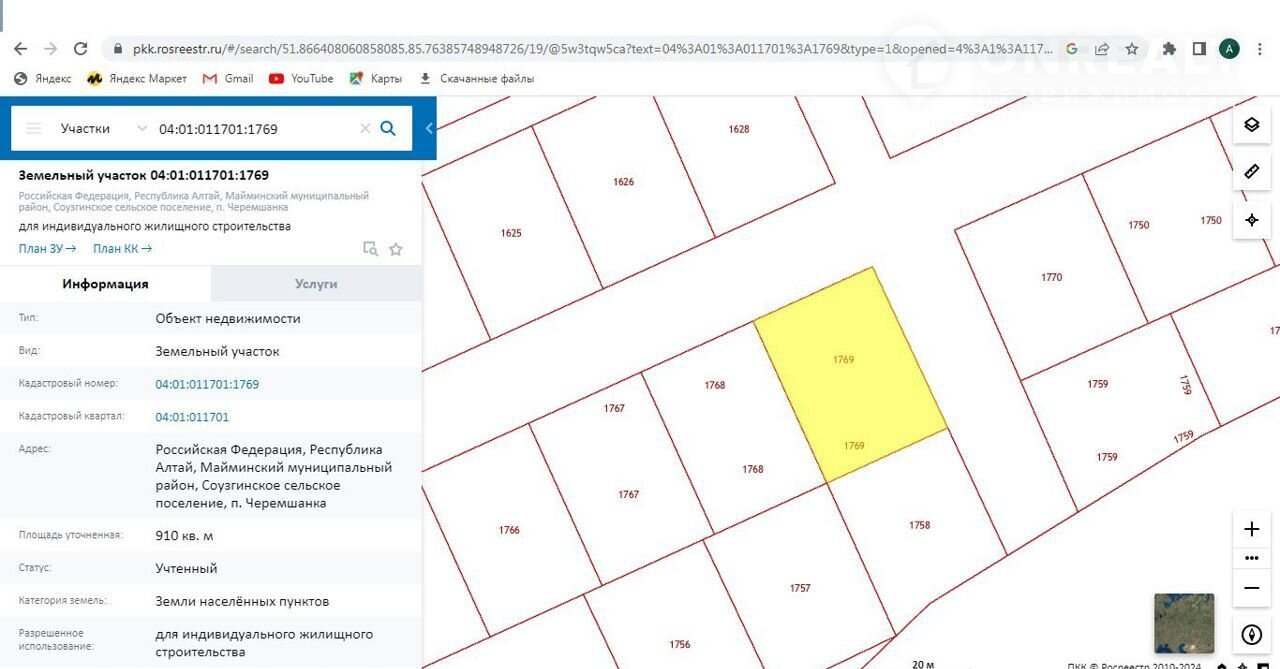Clear the search field text
The height and width of the screenshot is (669, 1280).
pyautogui.click(x=365, y=128)
